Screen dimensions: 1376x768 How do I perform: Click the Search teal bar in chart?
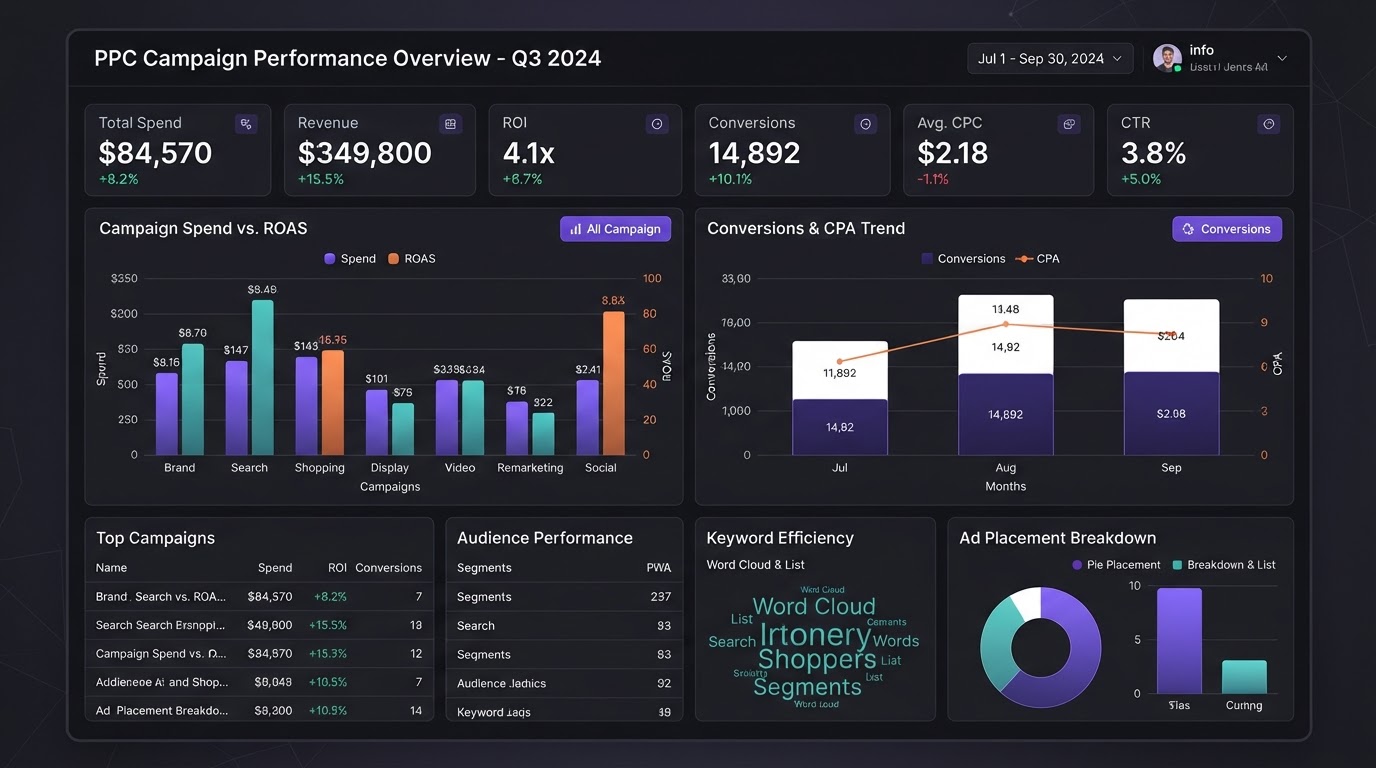[263, 377]
